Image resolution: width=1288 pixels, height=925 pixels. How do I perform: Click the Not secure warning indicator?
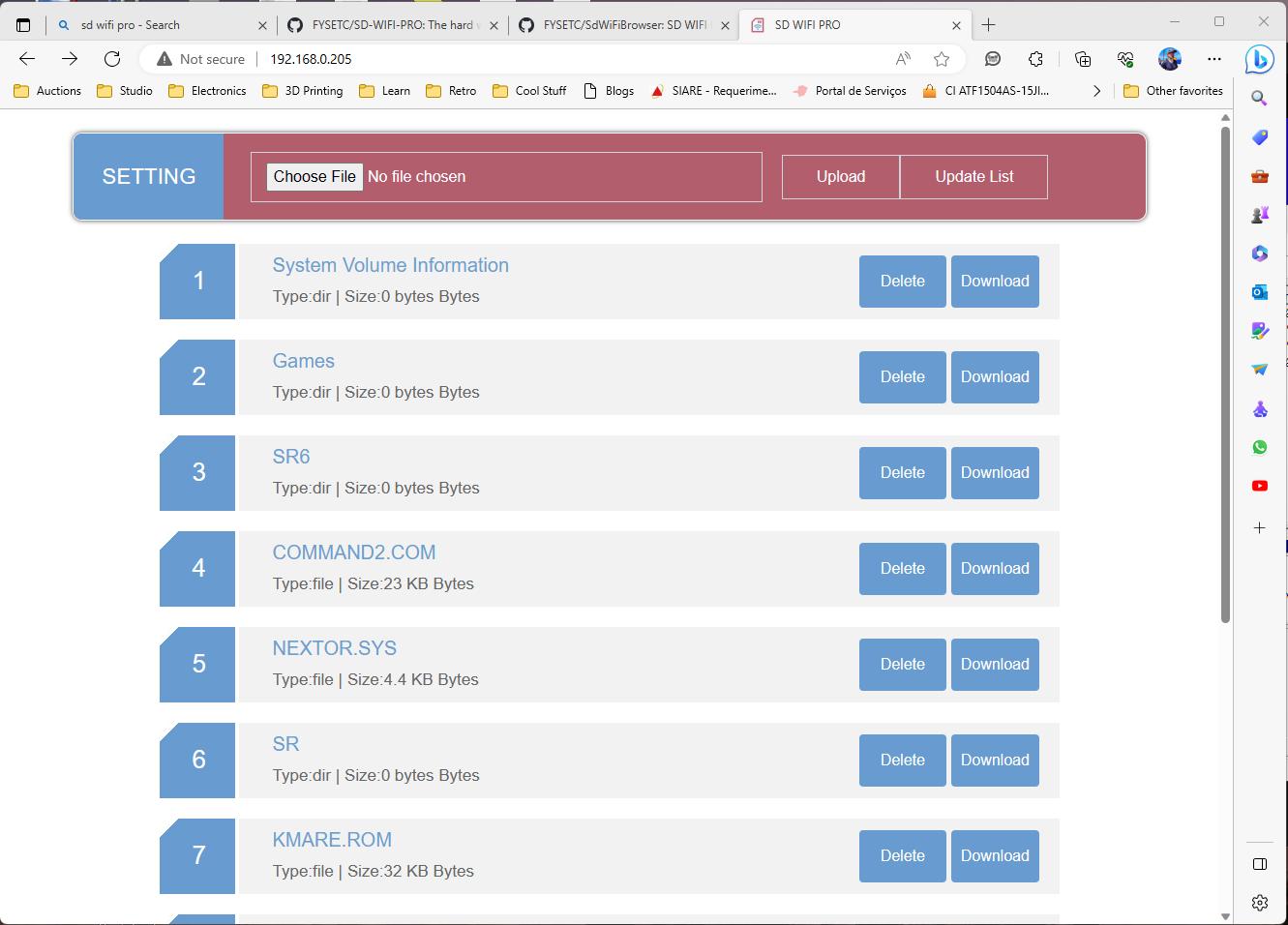tap(200, 59)
